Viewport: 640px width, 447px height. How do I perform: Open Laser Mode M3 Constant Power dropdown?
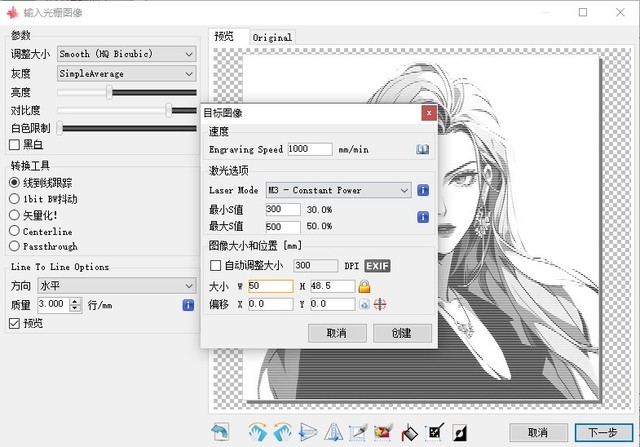pyautogui.click(x=338, y=190)
